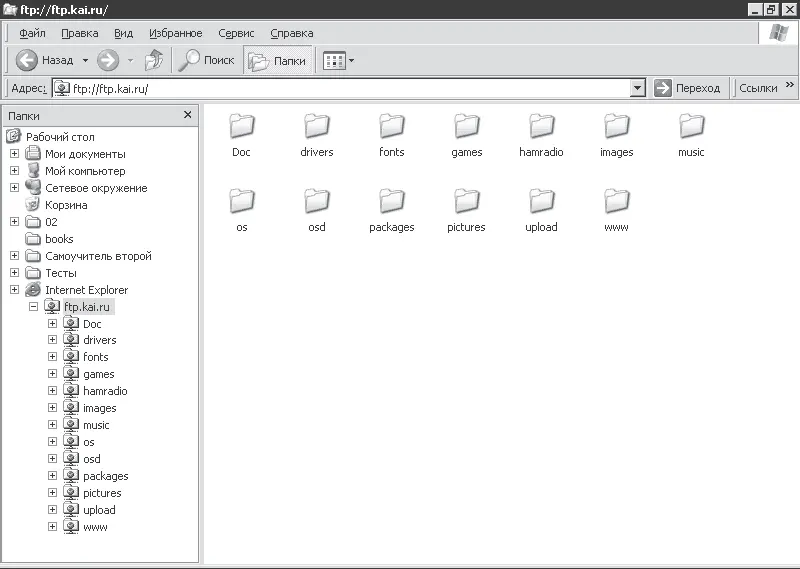
Task: Click the Forward arrow icon
Action: [x=108, y=61]
